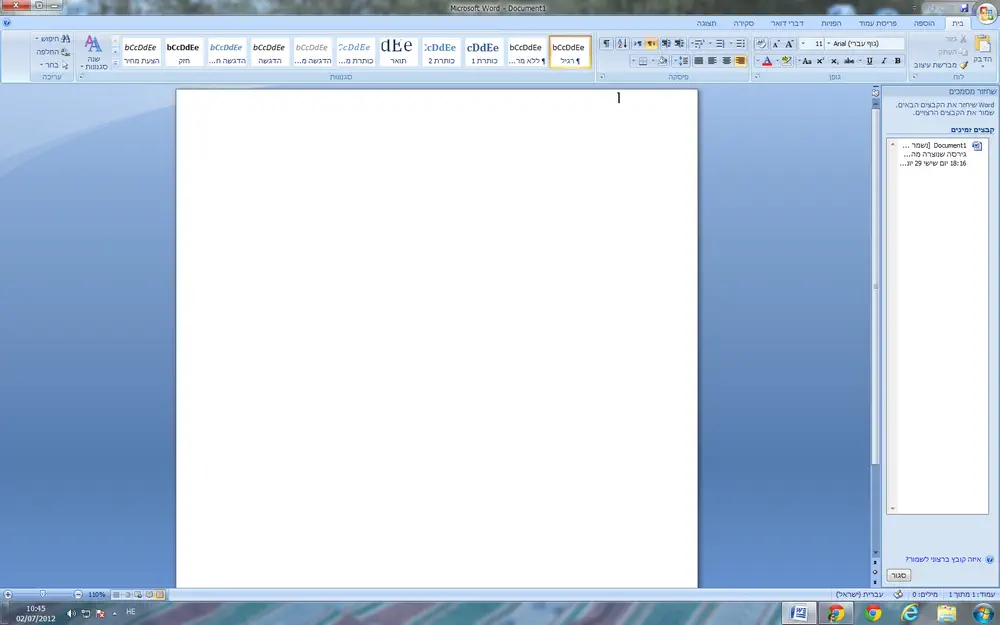
Task: Click the Sort A-Z paragraph icon
Action: point(621,44)
